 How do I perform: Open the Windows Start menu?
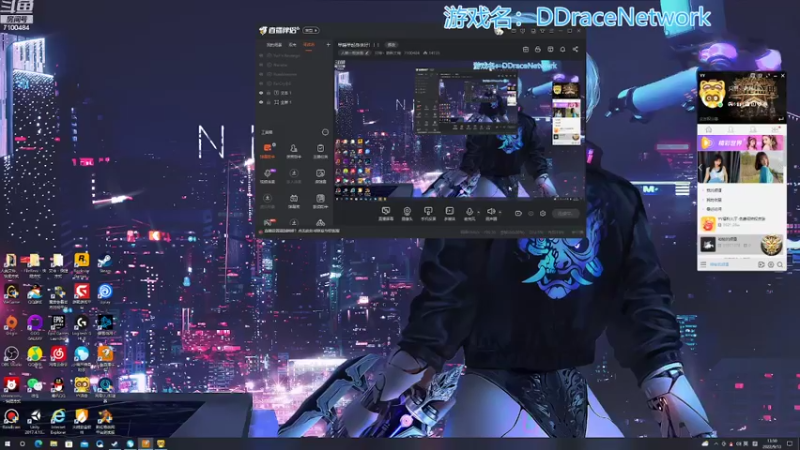(x=7, y=444)
